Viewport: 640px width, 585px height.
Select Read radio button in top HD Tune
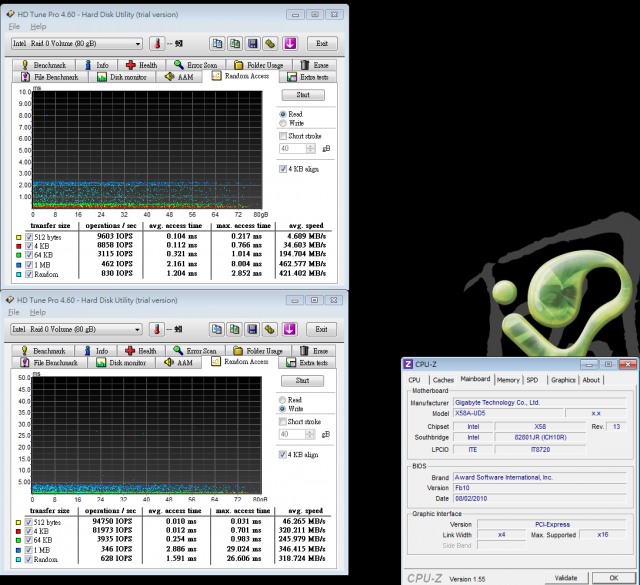[x=282, y=114]
